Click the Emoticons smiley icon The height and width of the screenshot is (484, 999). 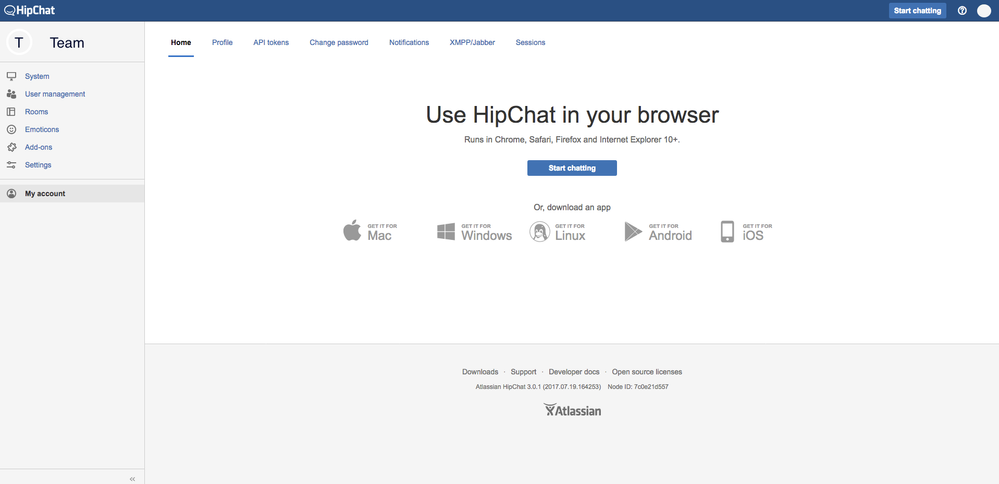[11, 129]
